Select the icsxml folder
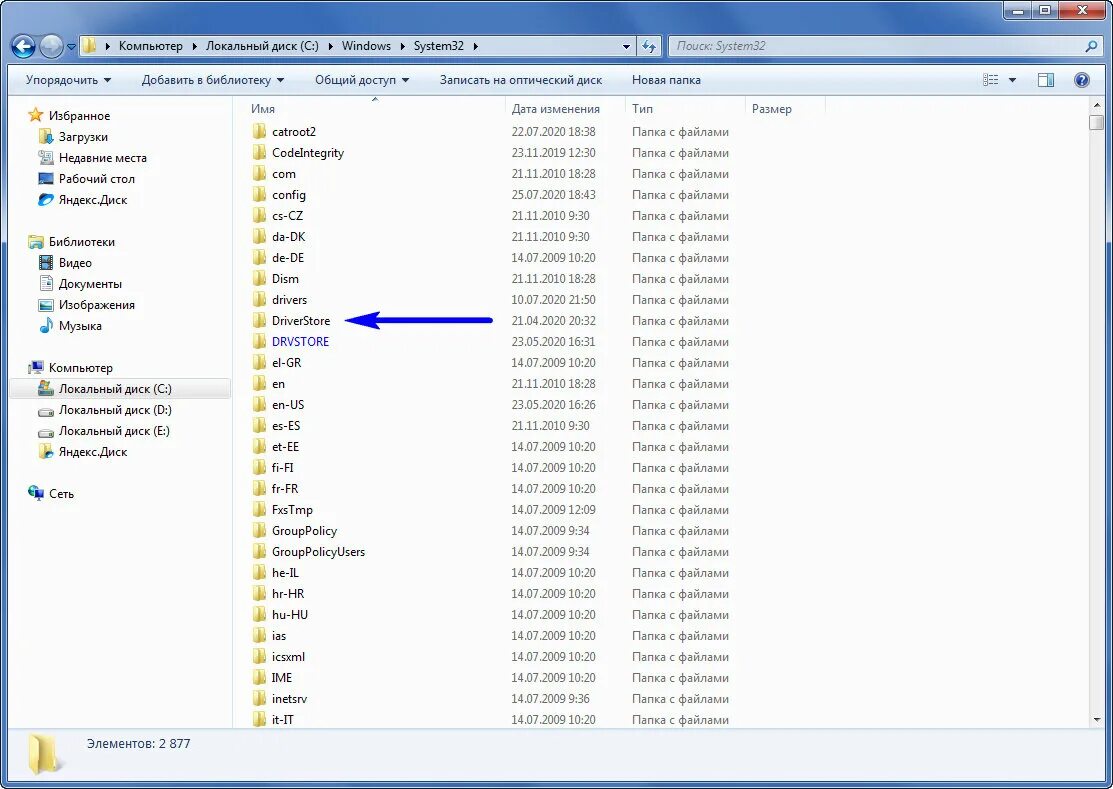1113x789 pixels. click(288, 657)
